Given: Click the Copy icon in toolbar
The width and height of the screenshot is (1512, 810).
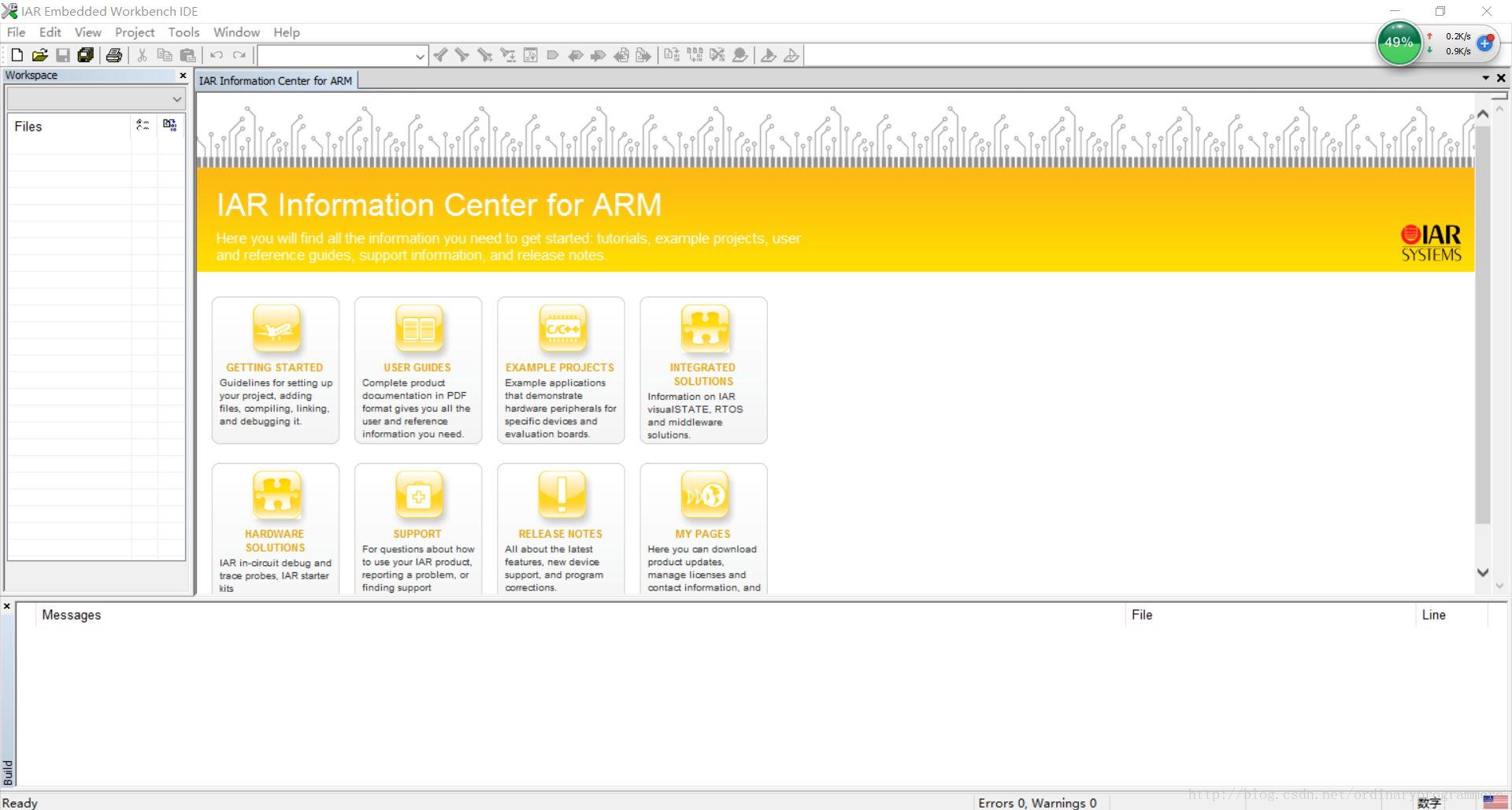Looking at the screenshot, I should coord(165,55).
